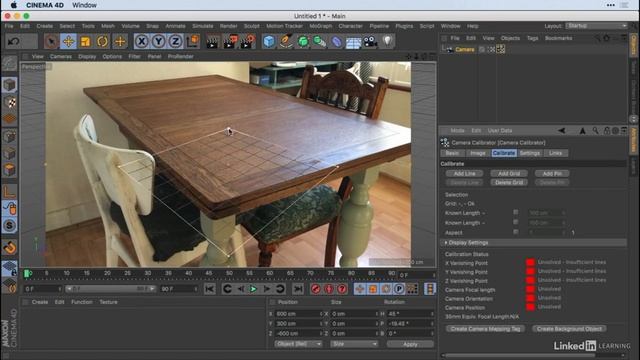Activate the Rotate tool
This screenshot has height=360, width=640.
[102, 41]
